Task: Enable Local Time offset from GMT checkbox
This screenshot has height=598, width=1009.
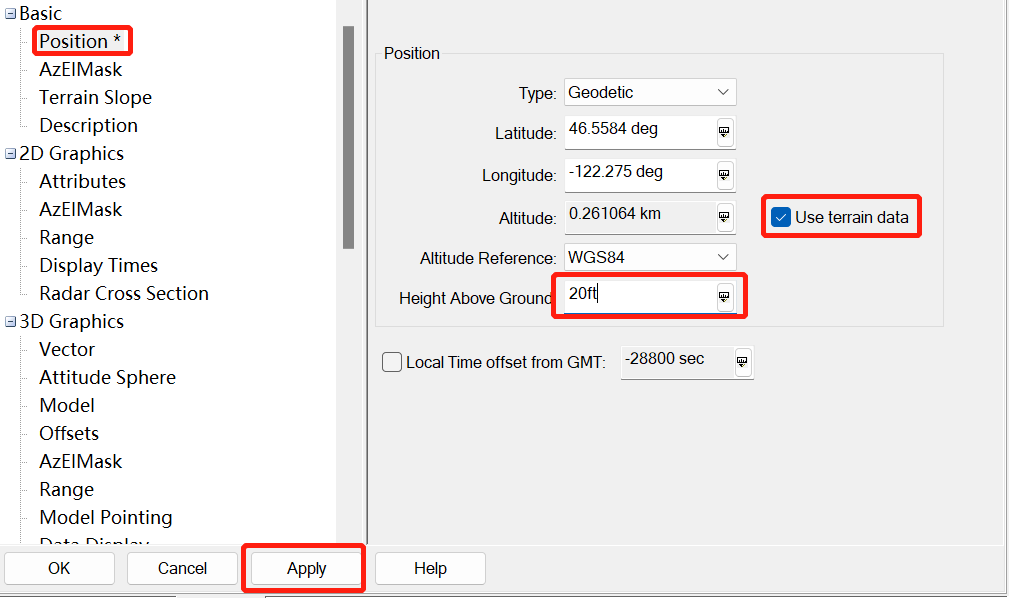Action: pyautogui.click(x=392, y=362)
